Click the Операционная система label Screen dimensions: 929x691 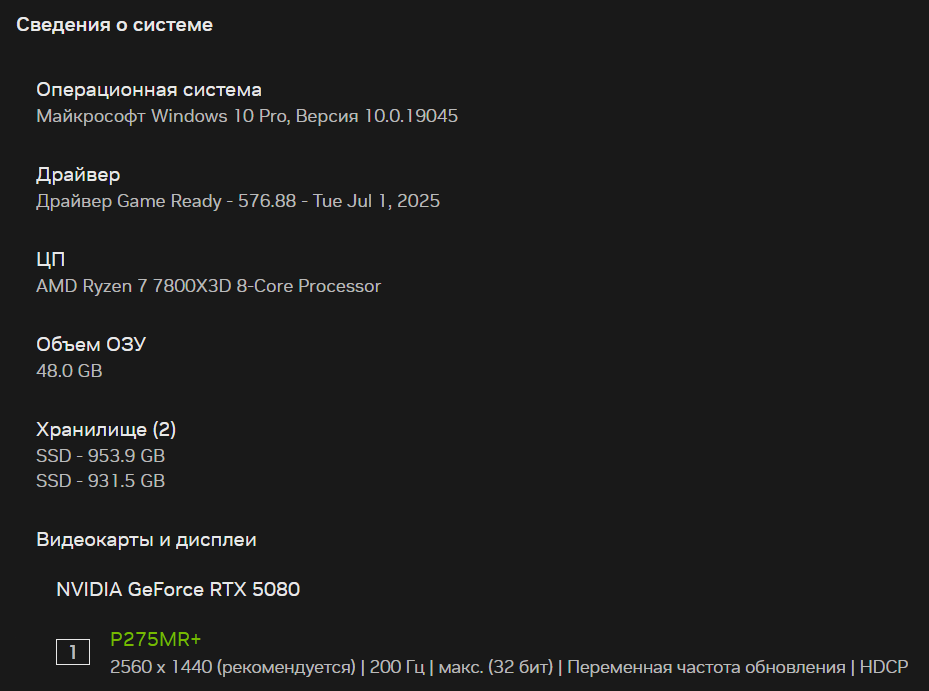pos(149,89)
